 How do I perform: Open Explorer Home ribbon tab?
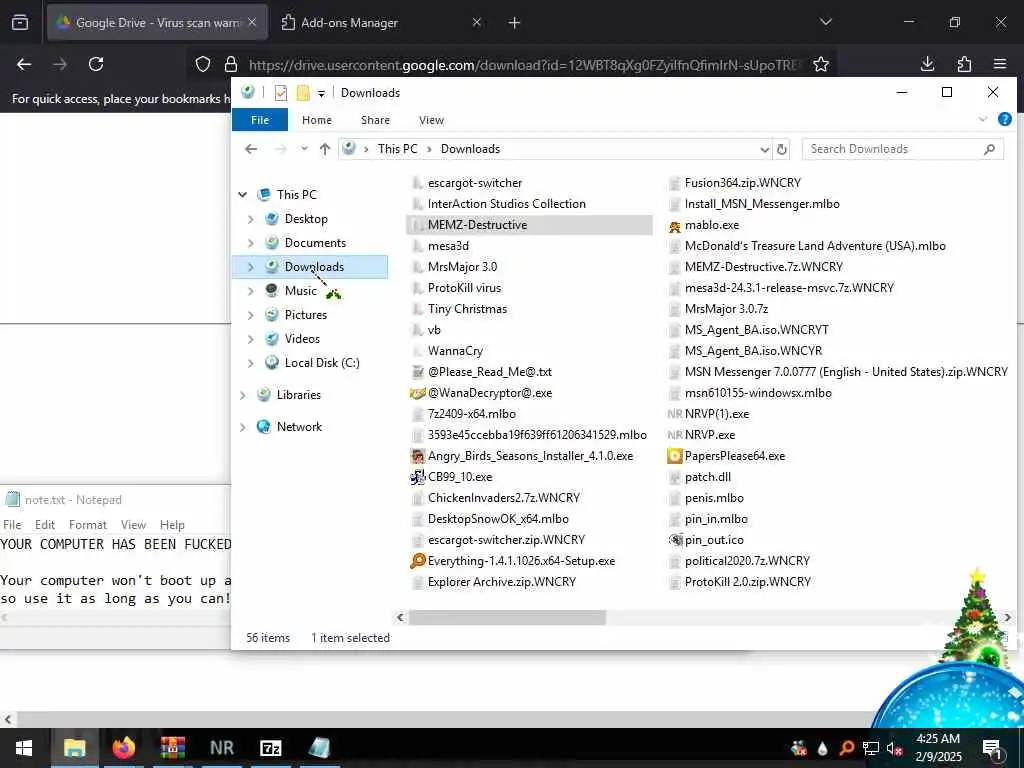[x=317, y=120]
